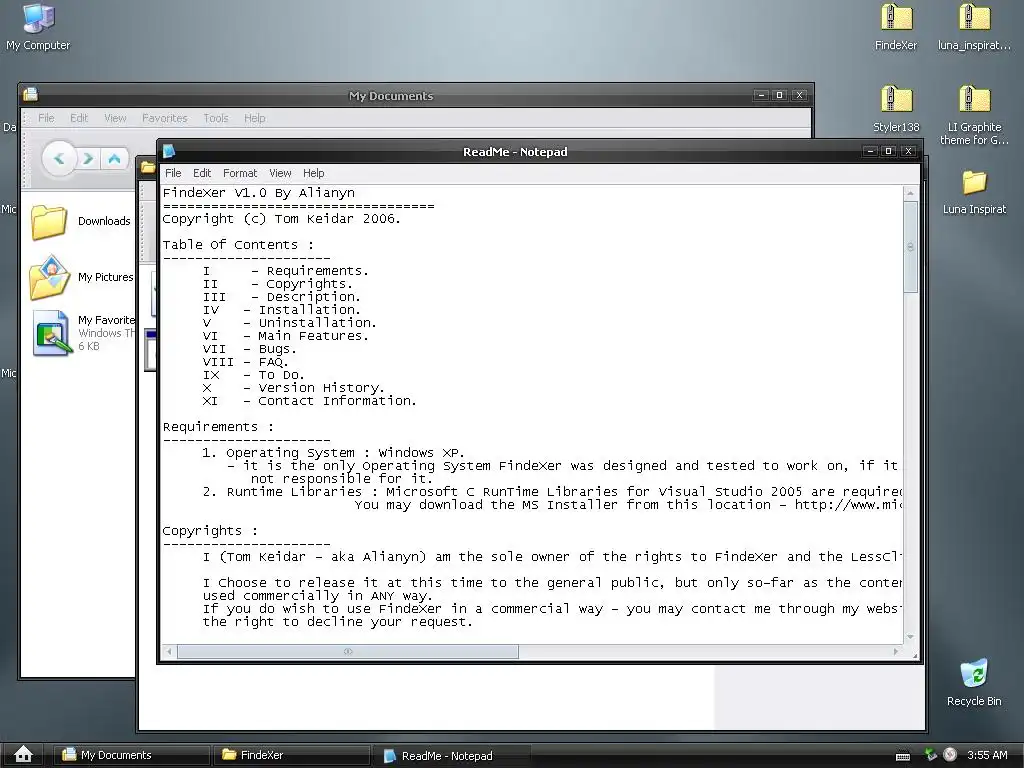
Task: Click 'X - Version History.' contents entry
Action: [293, 388]
